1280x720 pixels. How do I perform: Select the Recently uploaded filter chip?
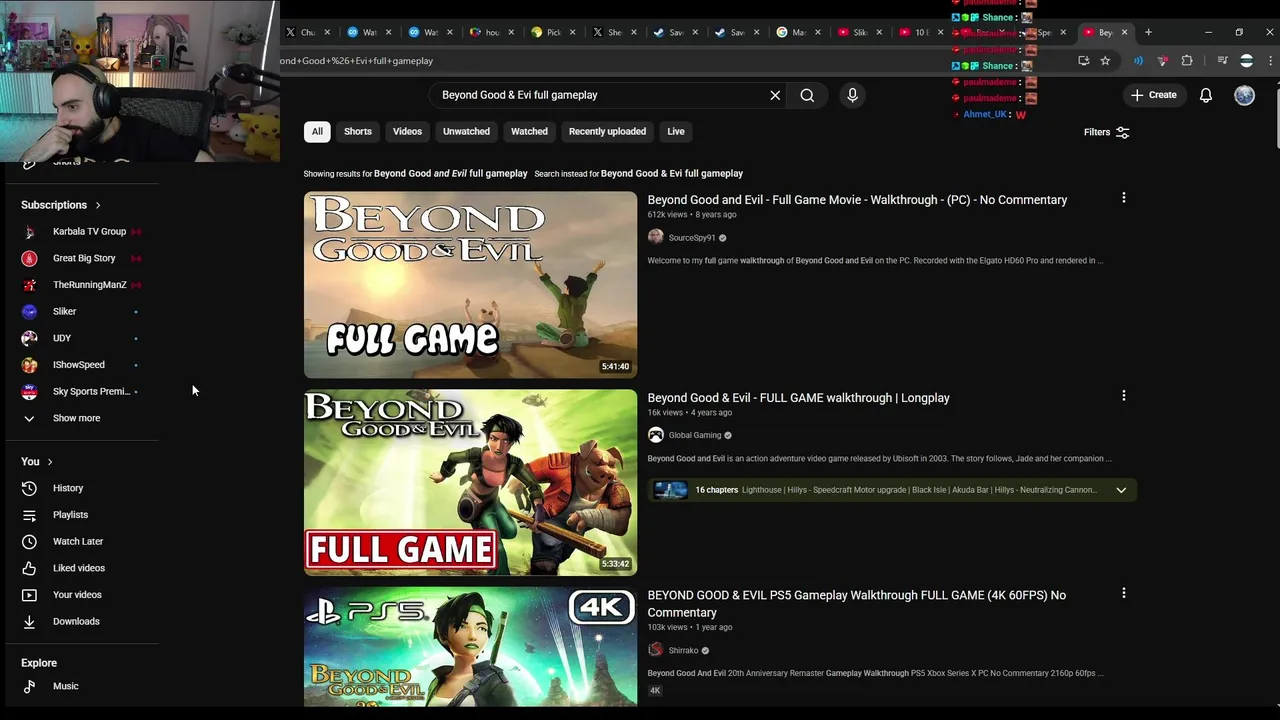point(607,131)
